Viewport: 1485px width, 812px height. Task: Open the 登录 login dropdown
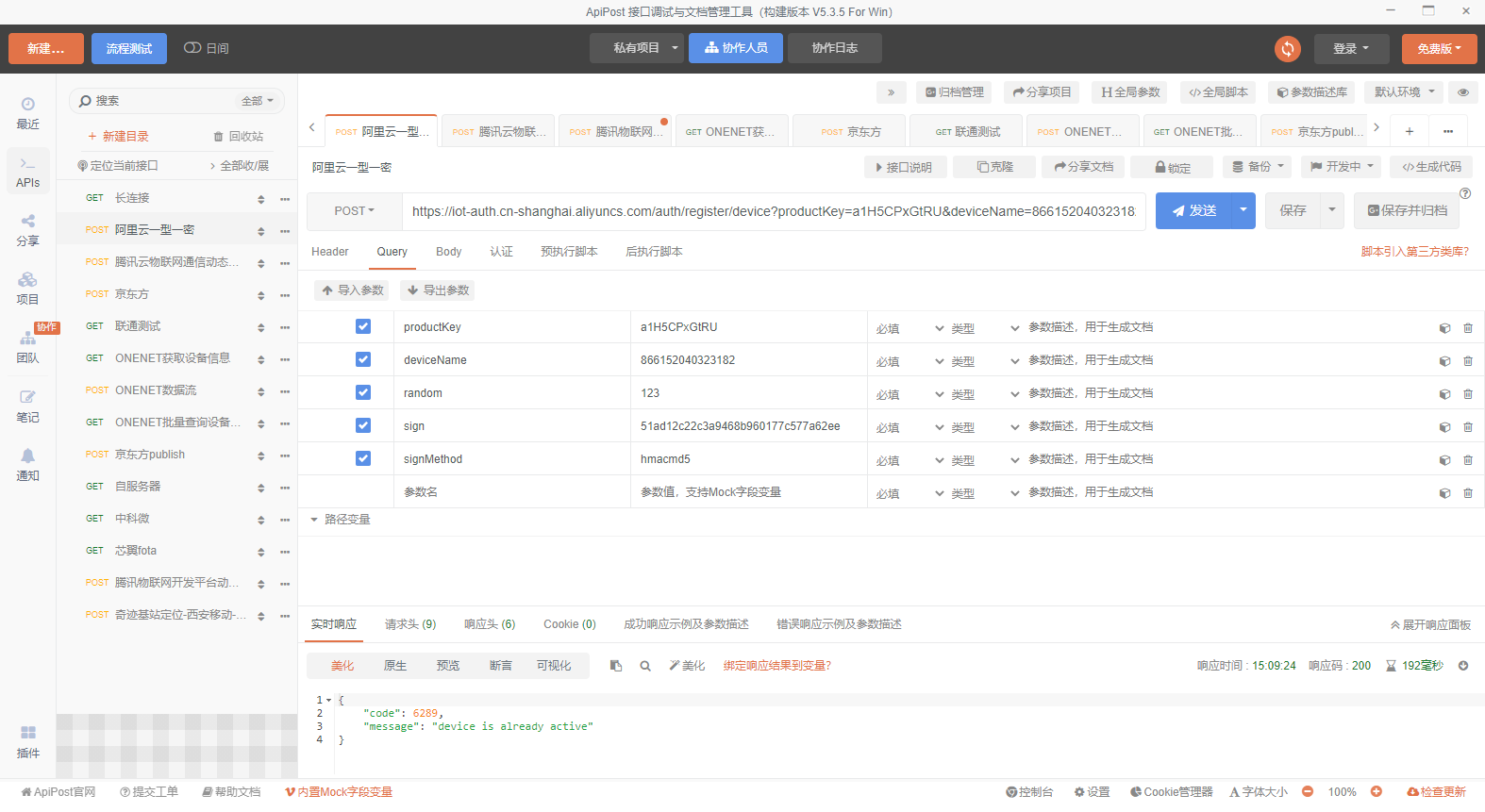(x=1351, y=49)
